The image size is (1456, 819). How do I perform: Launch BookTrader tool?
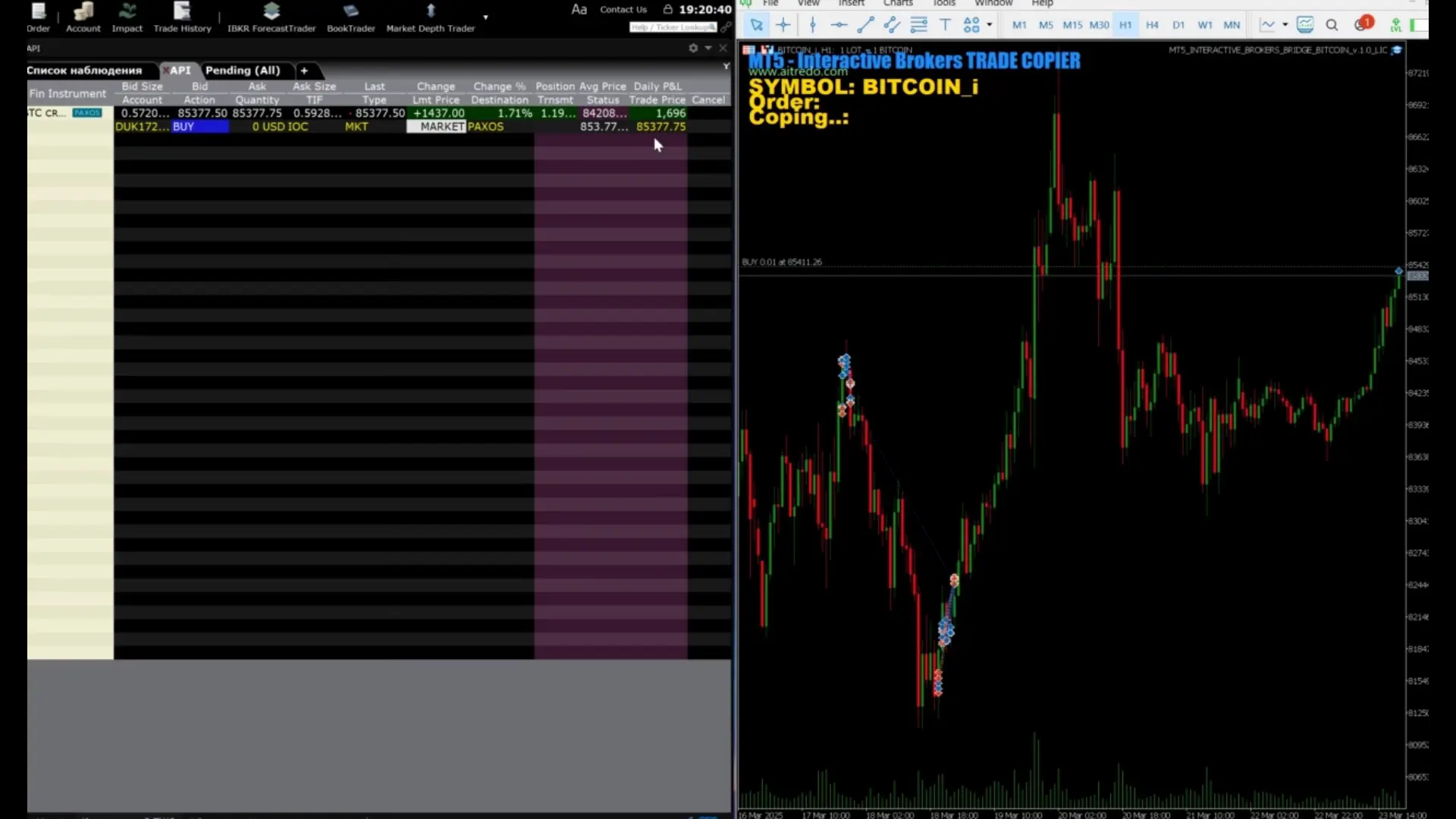tap(350, 17)
